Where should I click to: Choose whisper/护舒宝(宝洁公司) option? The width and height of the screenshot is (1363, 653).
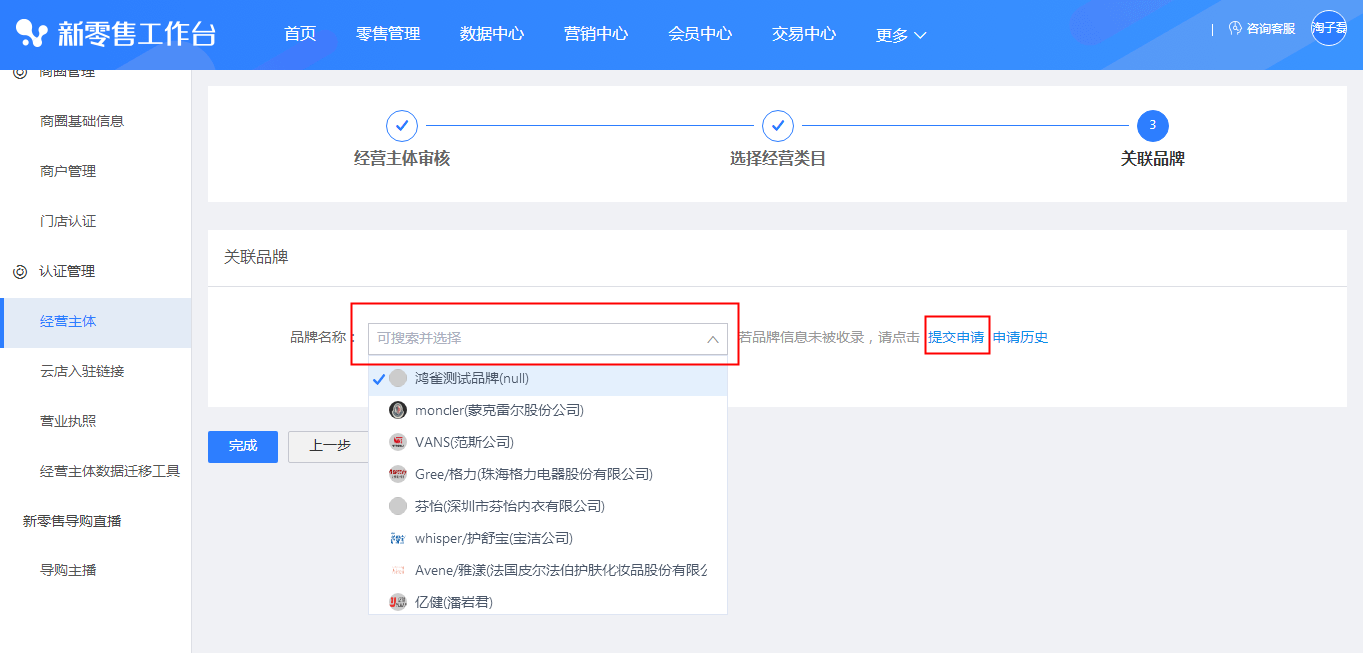[548, 538]
